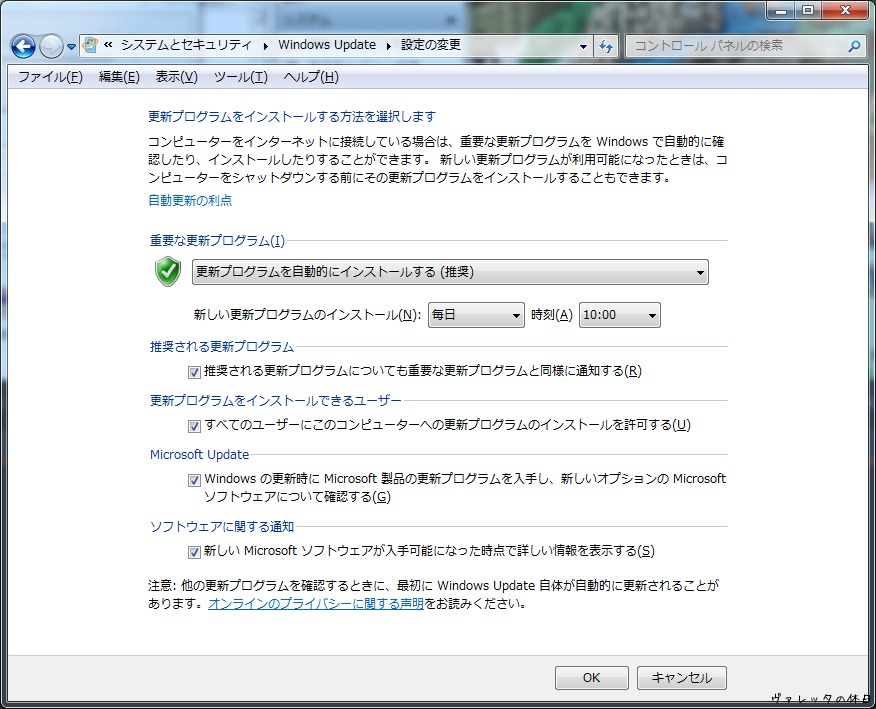
Task: Open the 毎日 install day dropdown
Action: [476, 315]
